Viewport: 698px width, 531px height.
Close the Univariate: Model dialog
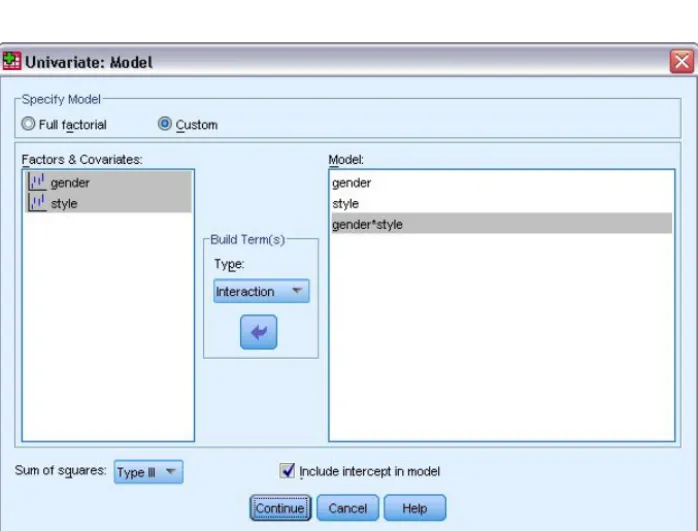pyautogui.click(x=682, y=61)
